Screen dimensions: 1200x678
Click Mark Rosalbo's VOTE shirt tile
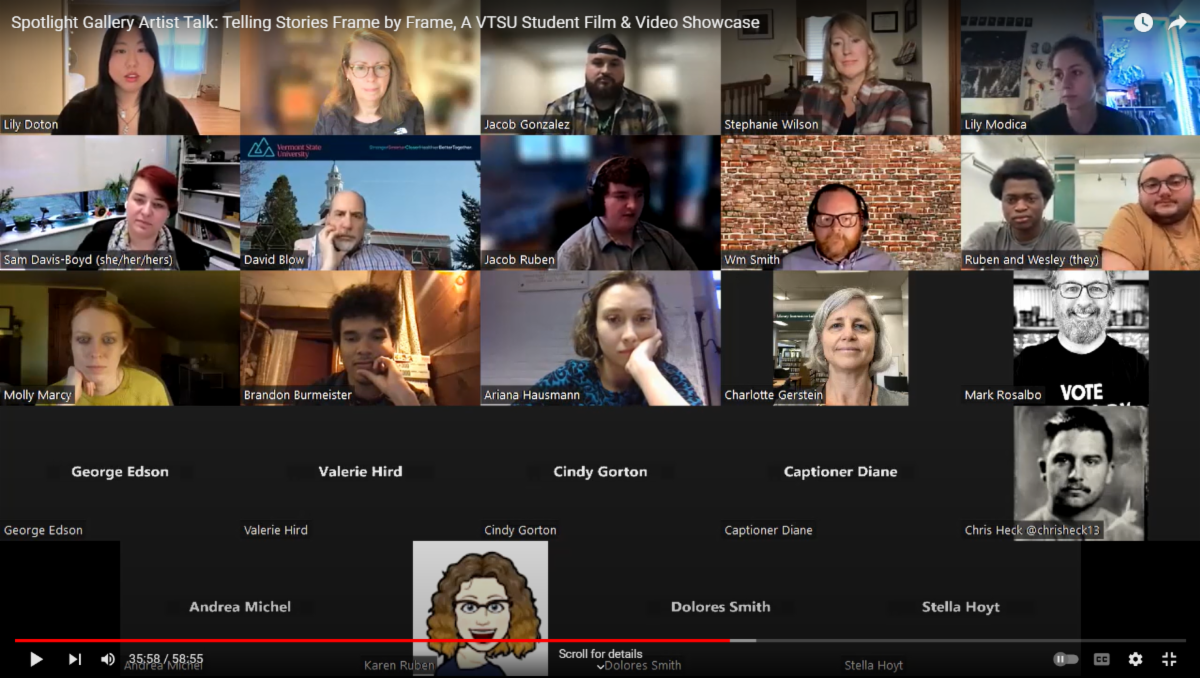[1080, 338]
